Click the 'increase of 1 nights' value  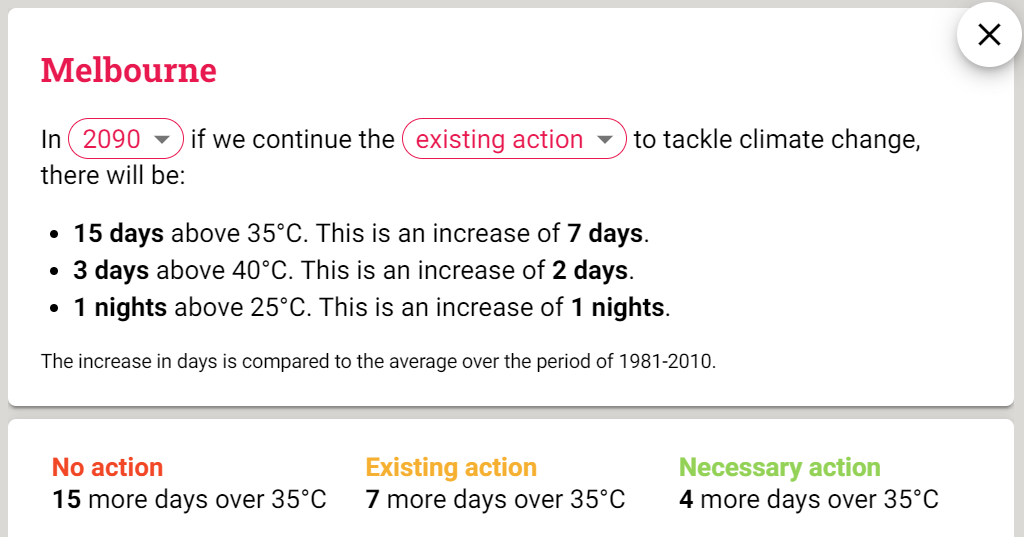[617, 307]
